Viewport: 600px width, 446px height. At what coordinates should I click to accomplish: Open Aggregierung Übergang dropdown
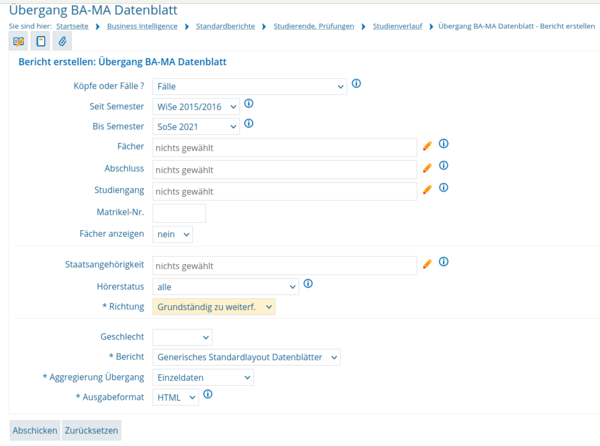203,378
